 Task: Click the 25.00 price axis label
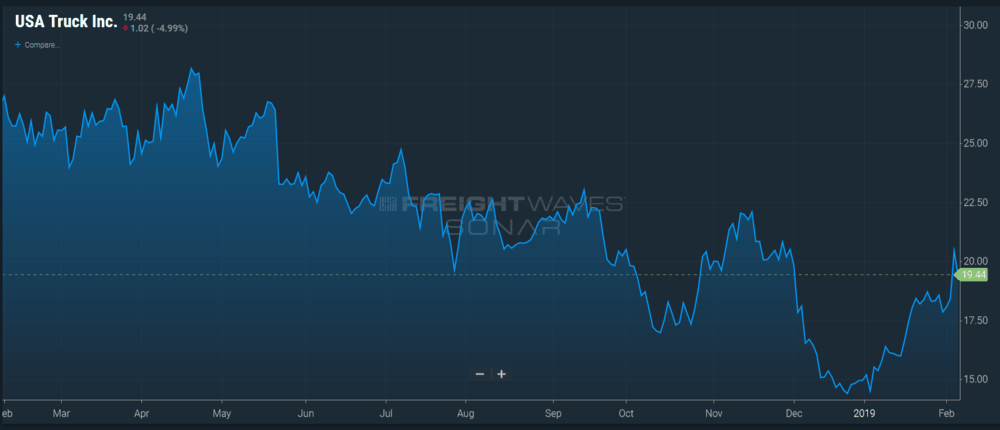[x=974, y=143]
